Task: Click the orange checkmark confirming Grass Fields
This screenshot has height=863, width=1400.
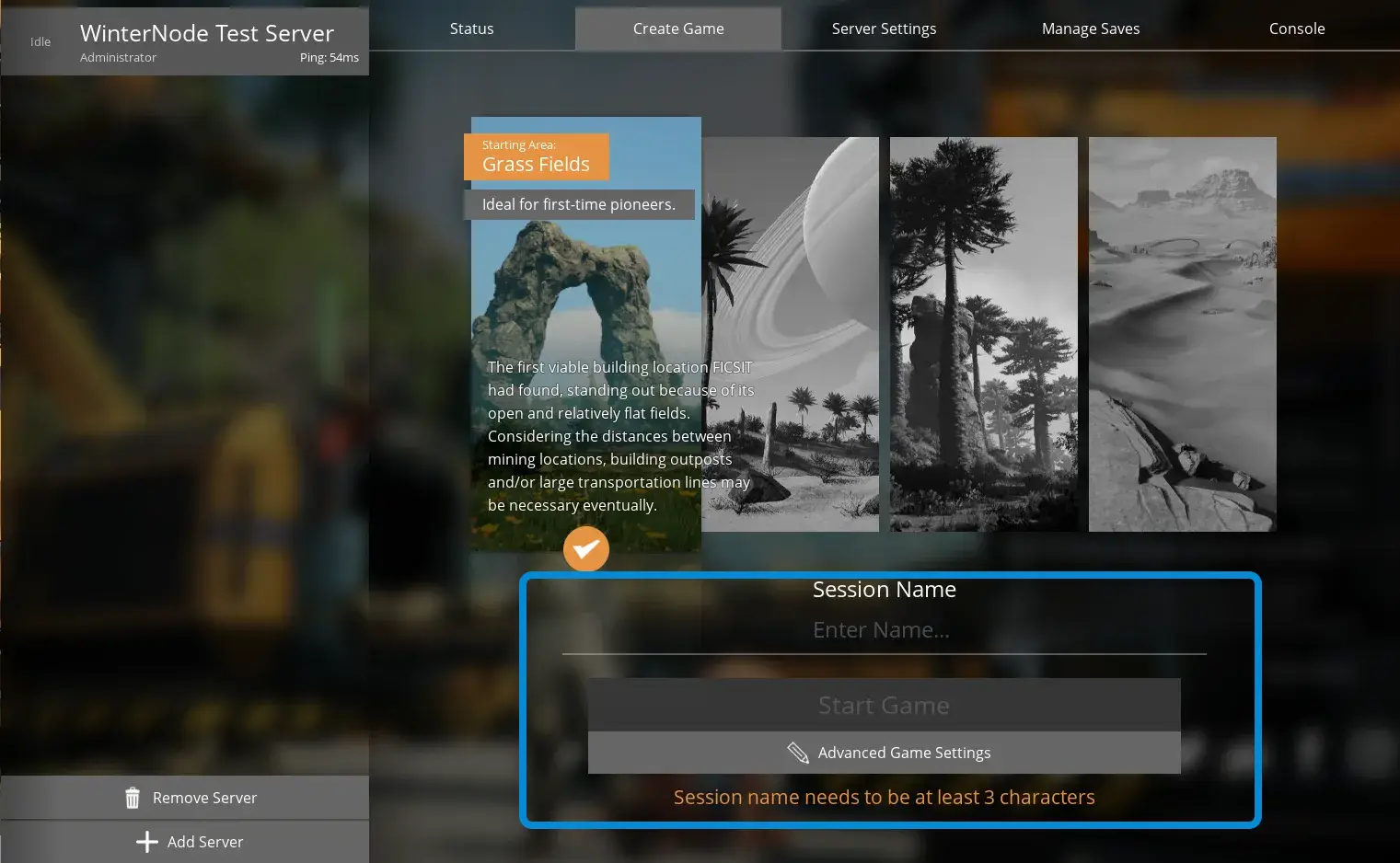Action: coord(585,548)
